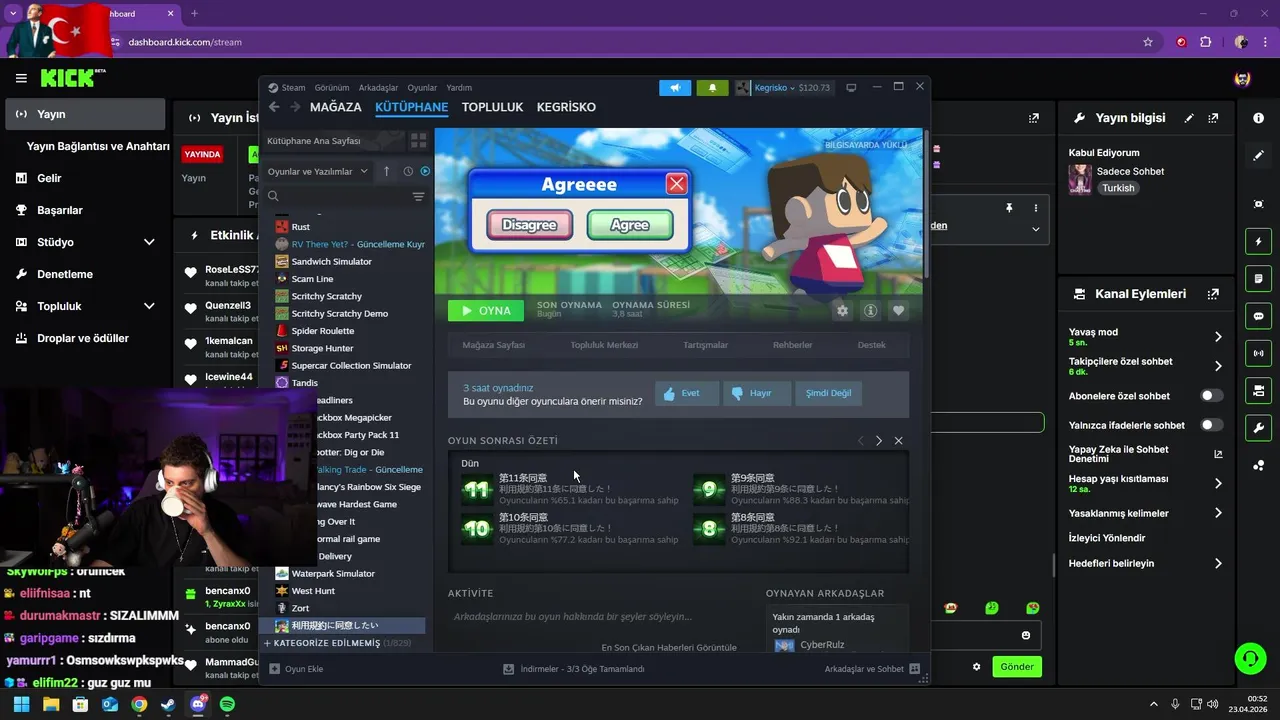Click the green OYNA play button
The width and height of the screenshot is (1280, 720).
pyautogui.click(x=486, y=311)
